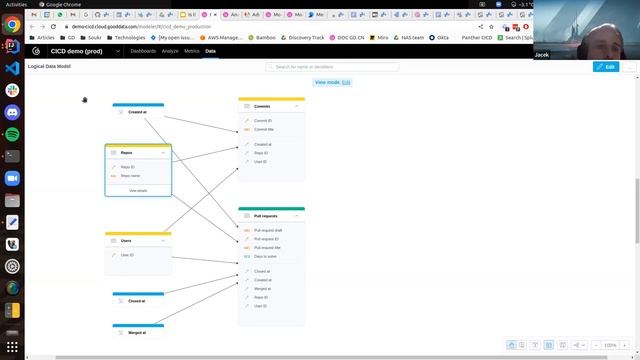Click the zoom out minus button
Viewport: 640px width, 360px height.
tap(596, 345)
